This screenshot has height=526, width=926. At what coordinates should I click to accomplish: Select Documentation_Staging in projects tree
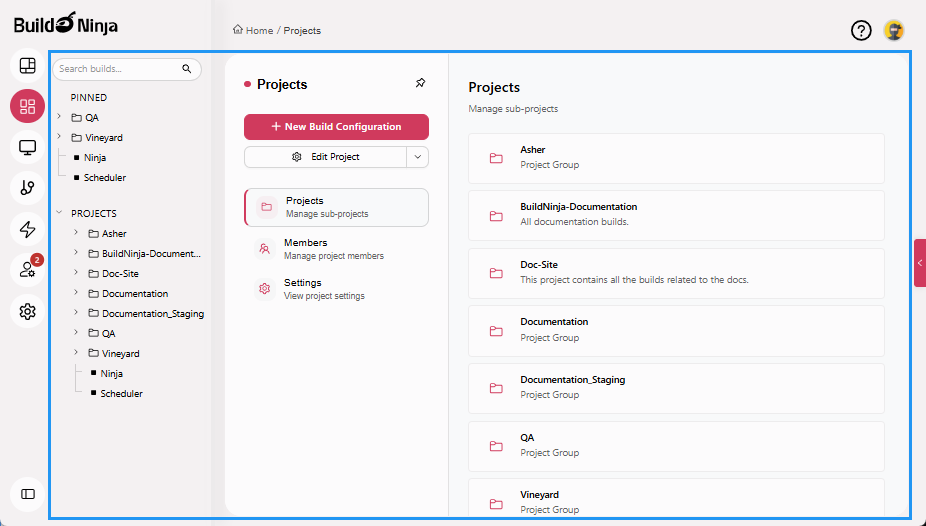[x=153, y=314]
